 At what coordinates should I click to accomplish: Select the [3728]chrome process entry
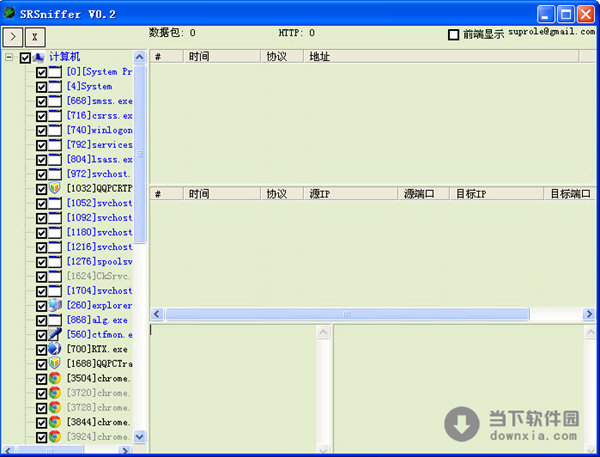99,408
